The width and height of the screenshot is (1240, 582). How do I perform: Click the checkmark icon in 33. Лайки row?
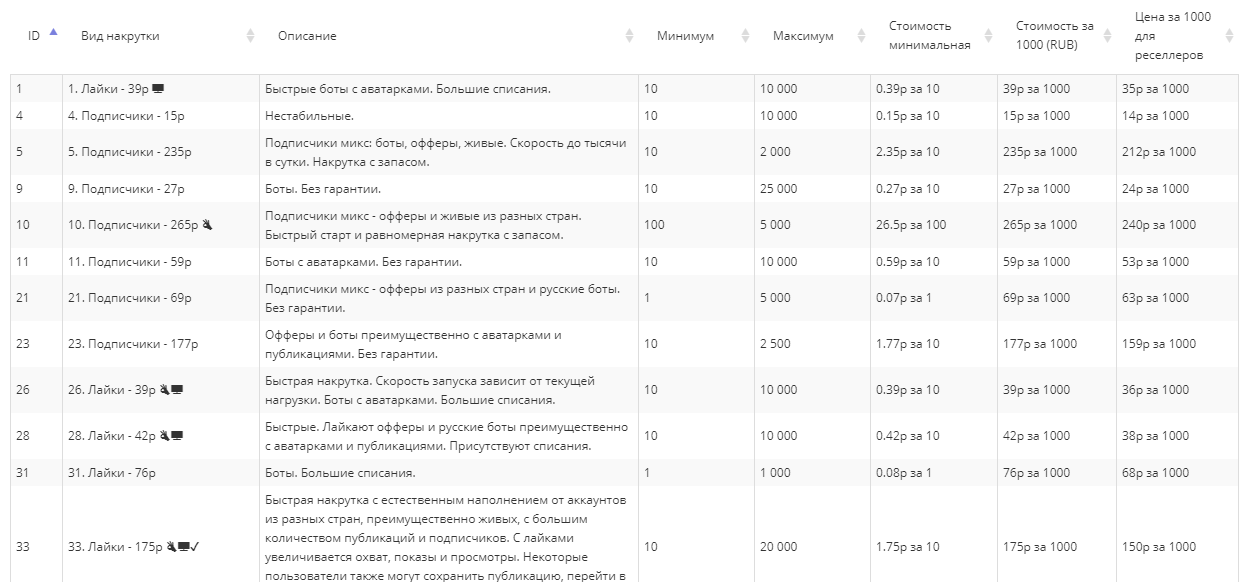point(196,547)
